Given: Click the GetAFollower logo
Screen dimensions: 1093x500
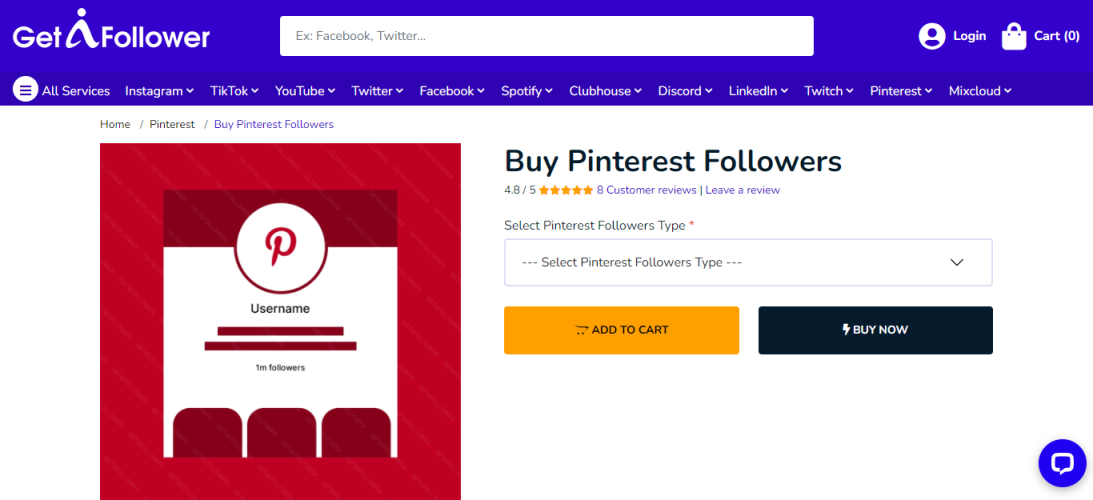Looking at the screenshot, I should coord(111,35).
